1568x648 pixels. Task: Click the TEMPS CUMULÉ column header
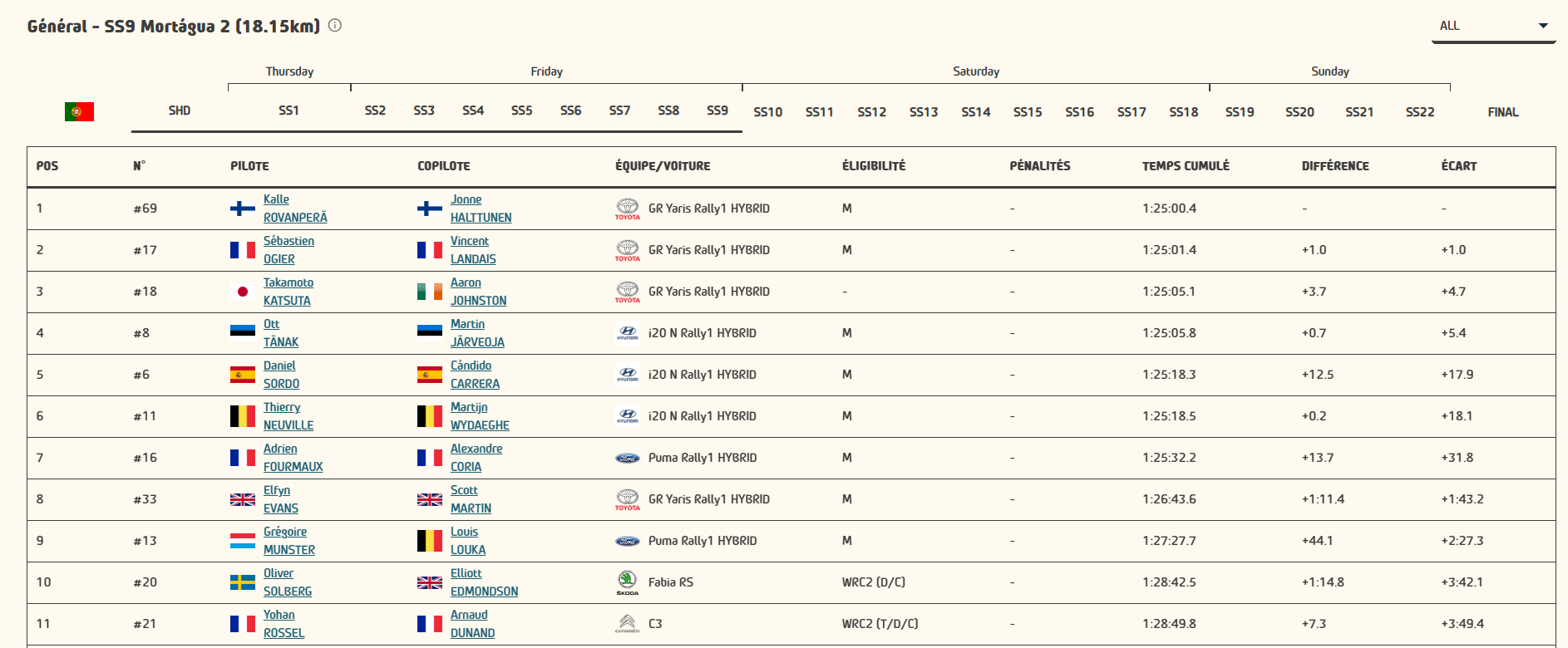point(1185,166)
